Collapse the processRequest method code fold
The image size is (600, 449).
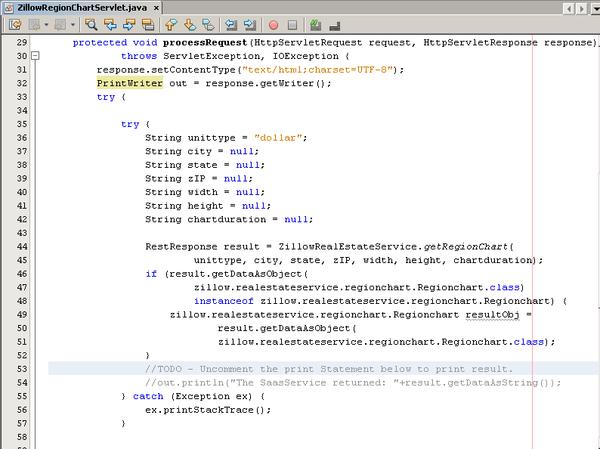[36, 57]
